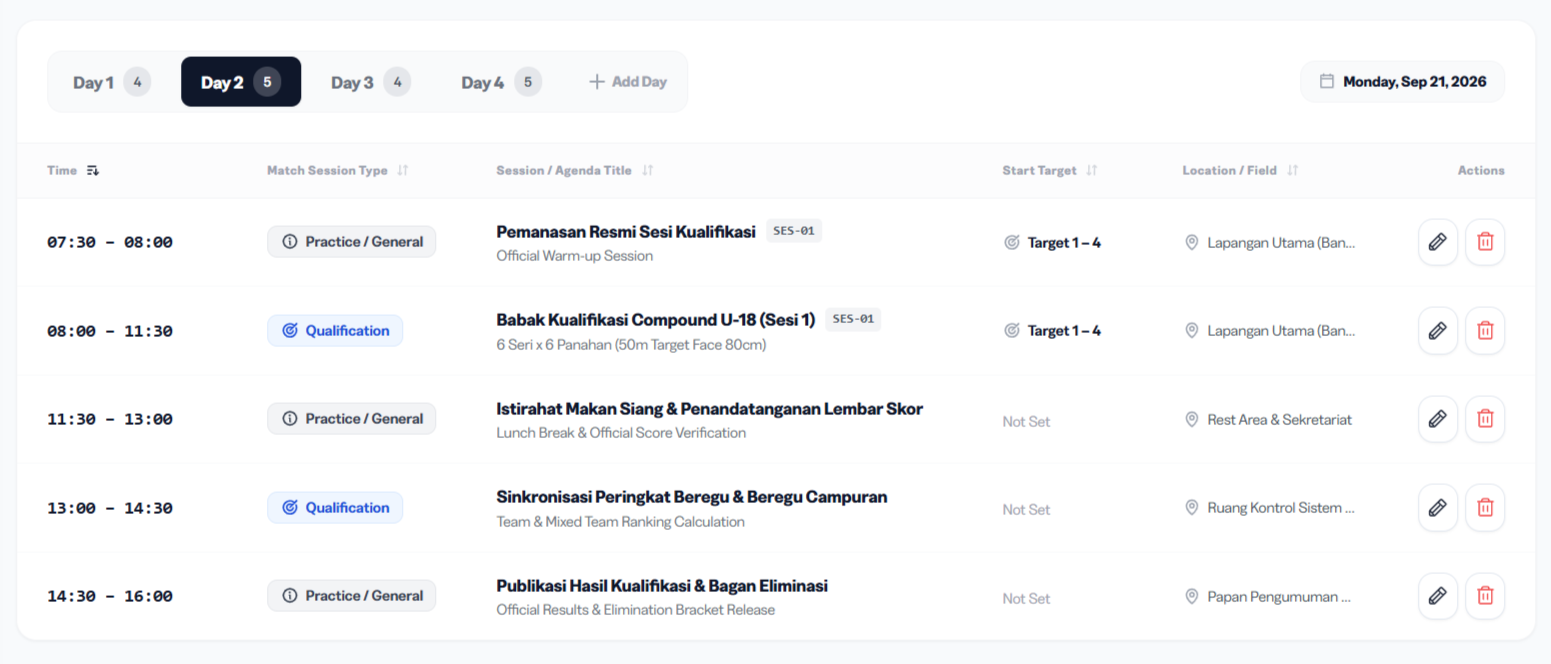
Task: Edit the Sinkronisasi Peringkat Beregu session
Action: [1437, 507]
